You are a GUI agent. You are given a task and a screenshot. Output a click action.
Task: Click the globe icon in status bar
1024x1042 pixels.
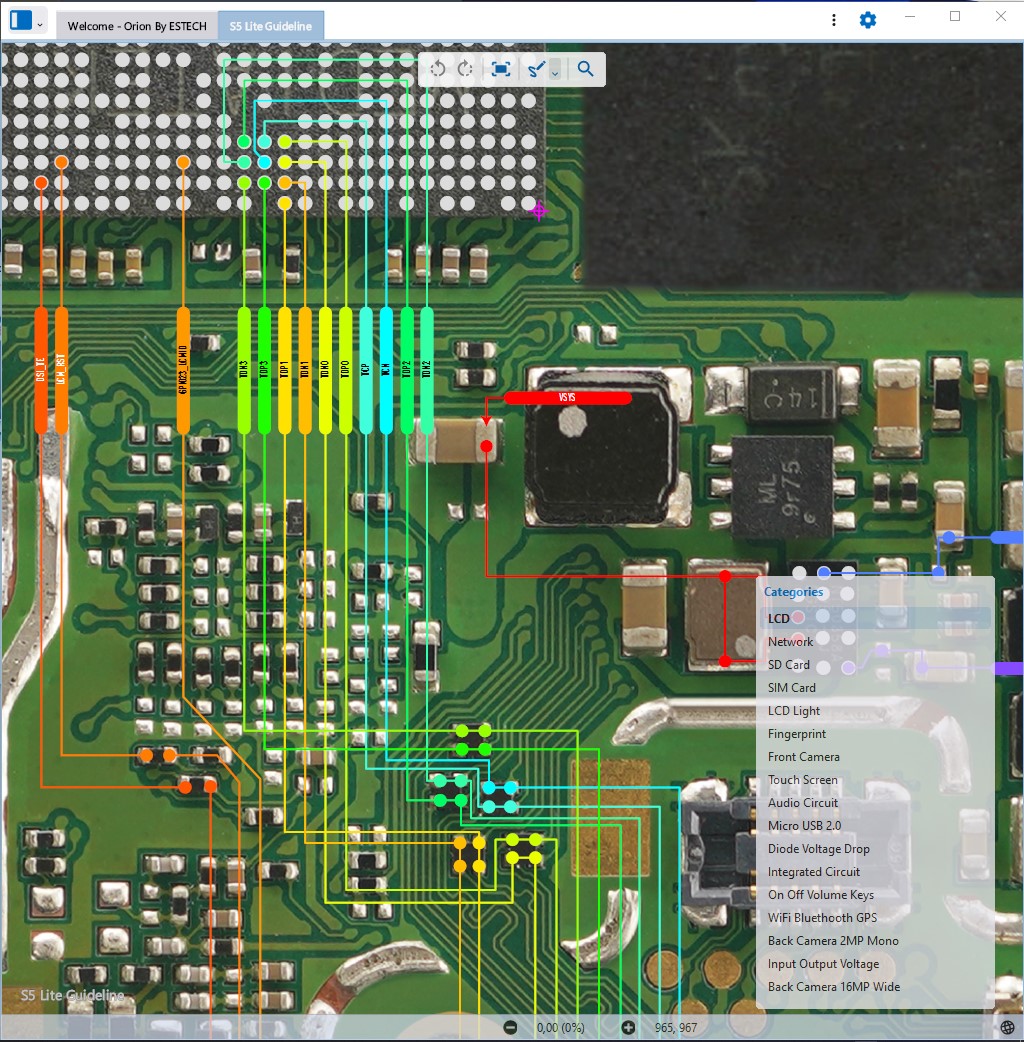coord(1006,1027)
